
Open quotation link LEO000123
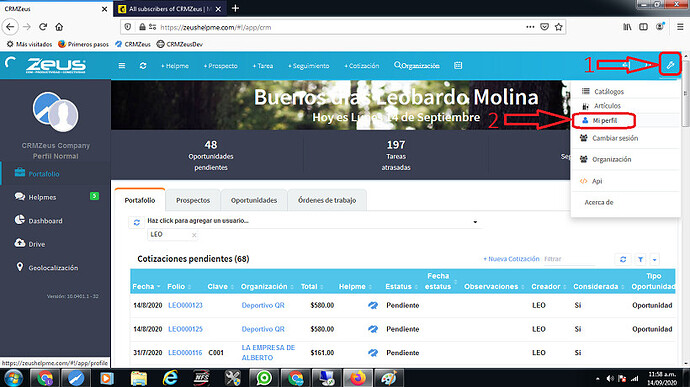185,305
